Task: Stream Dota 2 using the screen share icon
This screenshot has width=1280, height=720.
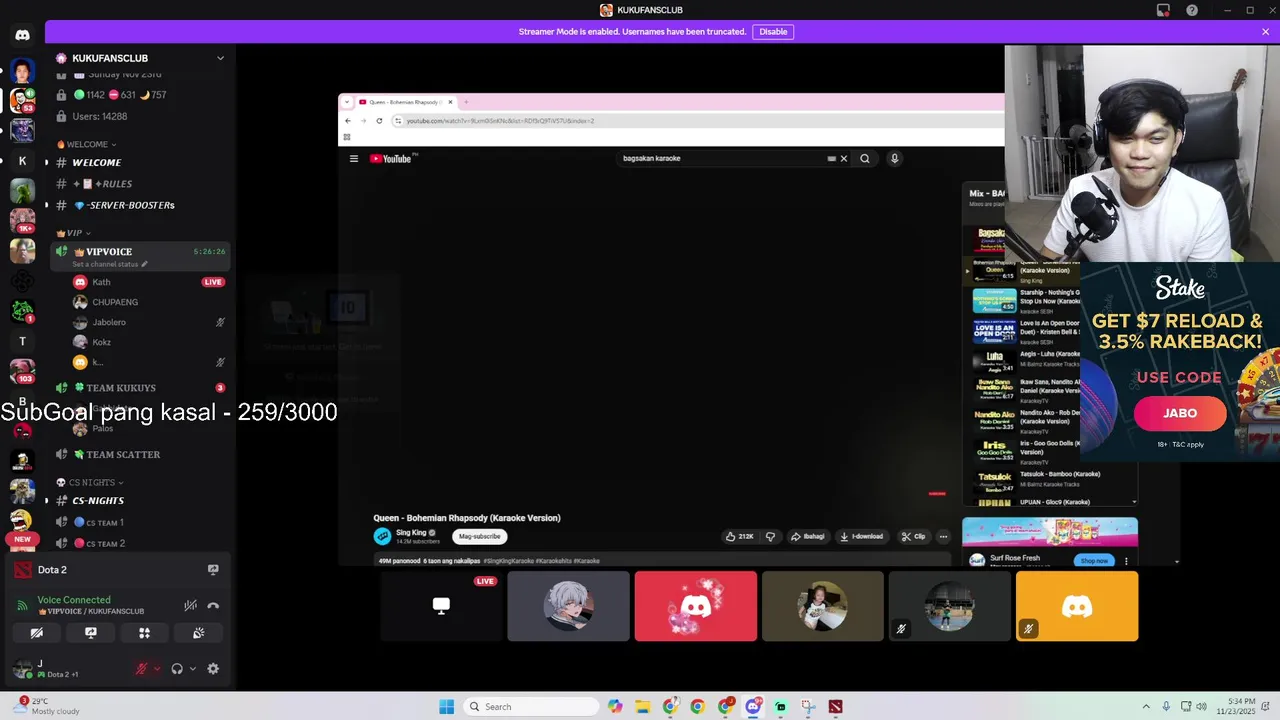Action: click(x=213, y=570)
